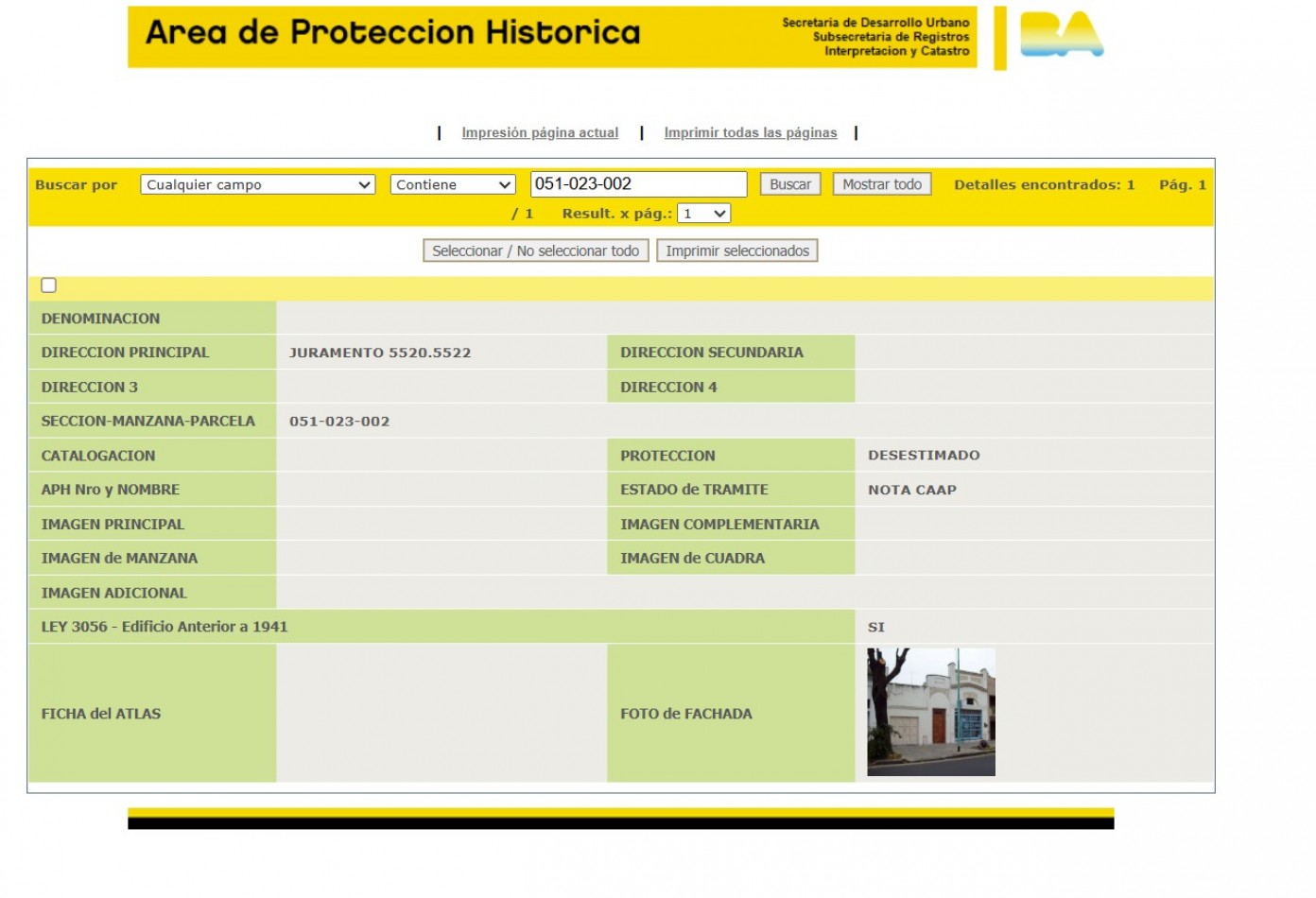The height and width of the screenshot is (898, 1316).
Task: Click 'Pág. 1' page indicator
Action: tap(1181, 184)
